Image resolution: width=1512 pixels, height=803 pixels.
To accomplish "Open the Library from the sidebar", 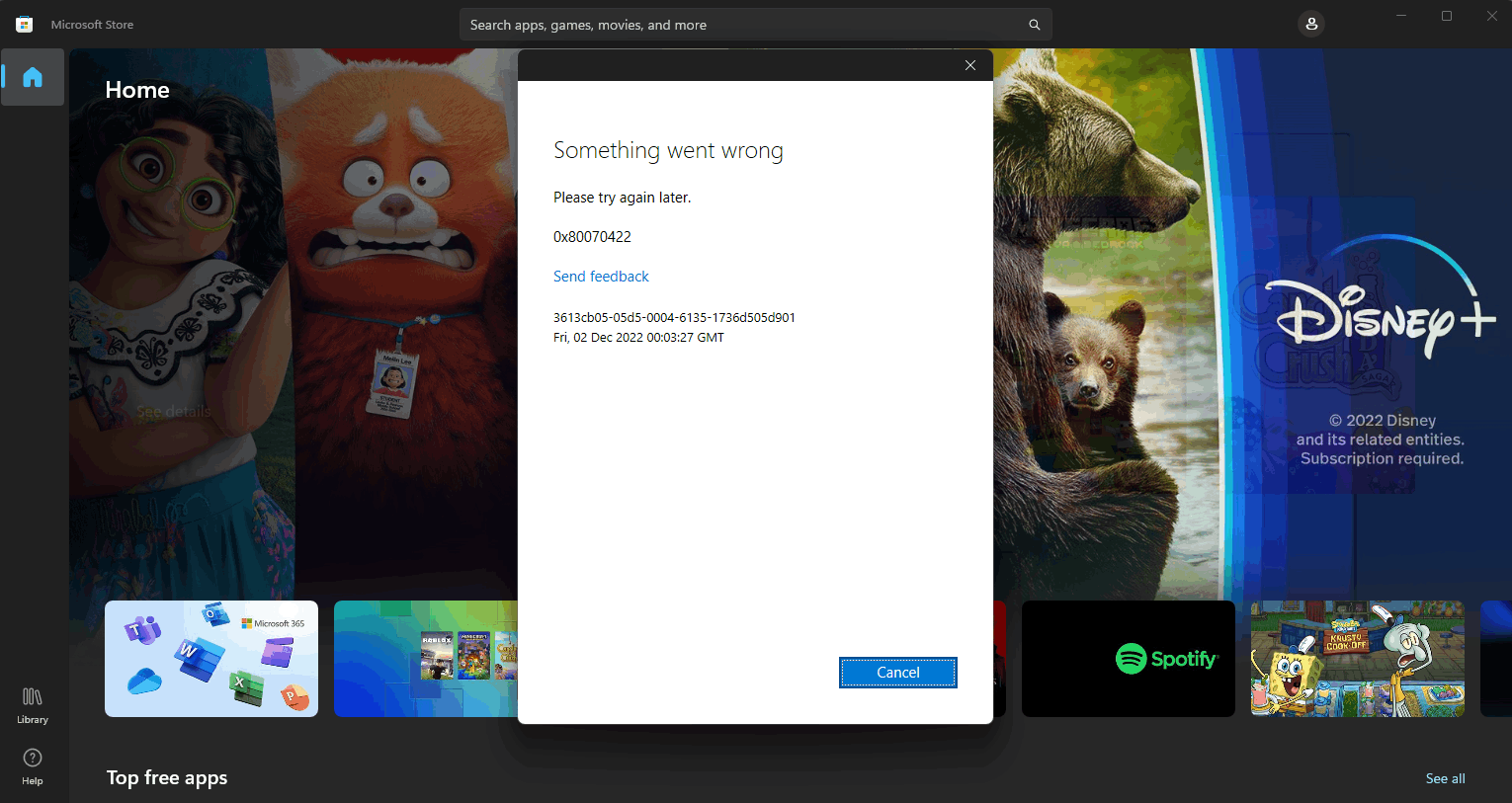I will 32,703.
